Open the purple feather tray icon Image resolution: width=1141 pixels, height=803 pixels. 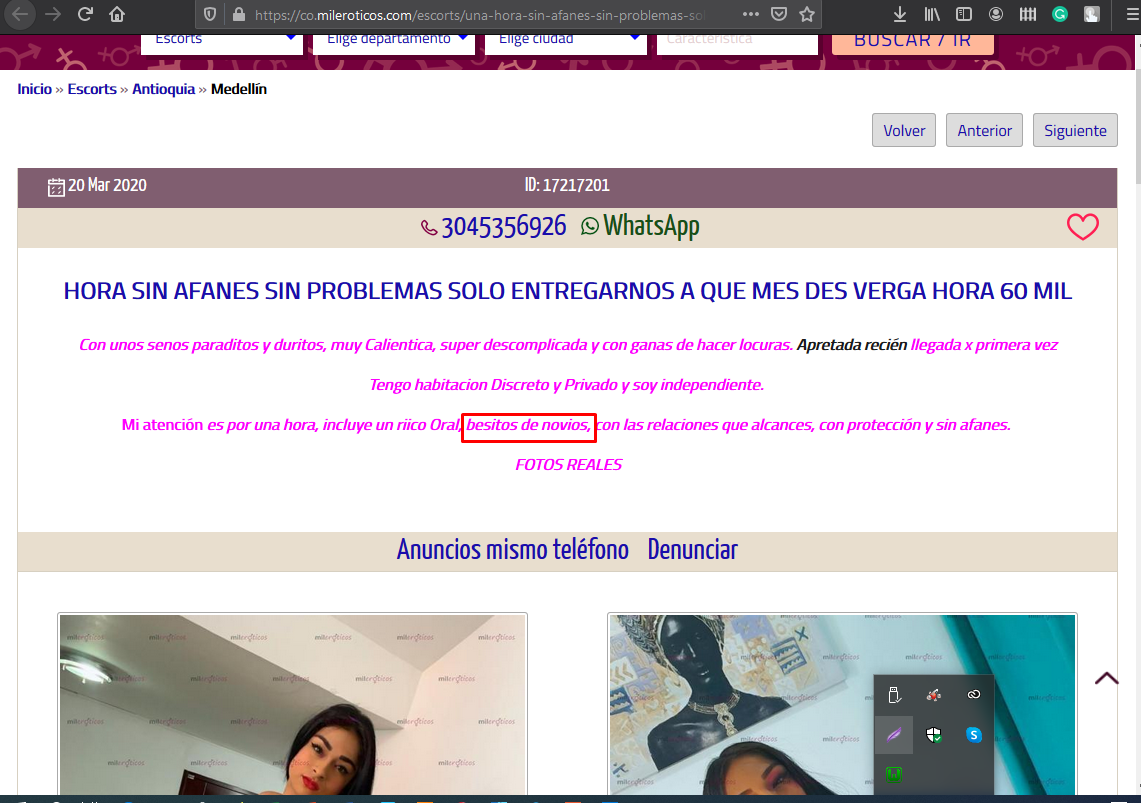[894, 735]
